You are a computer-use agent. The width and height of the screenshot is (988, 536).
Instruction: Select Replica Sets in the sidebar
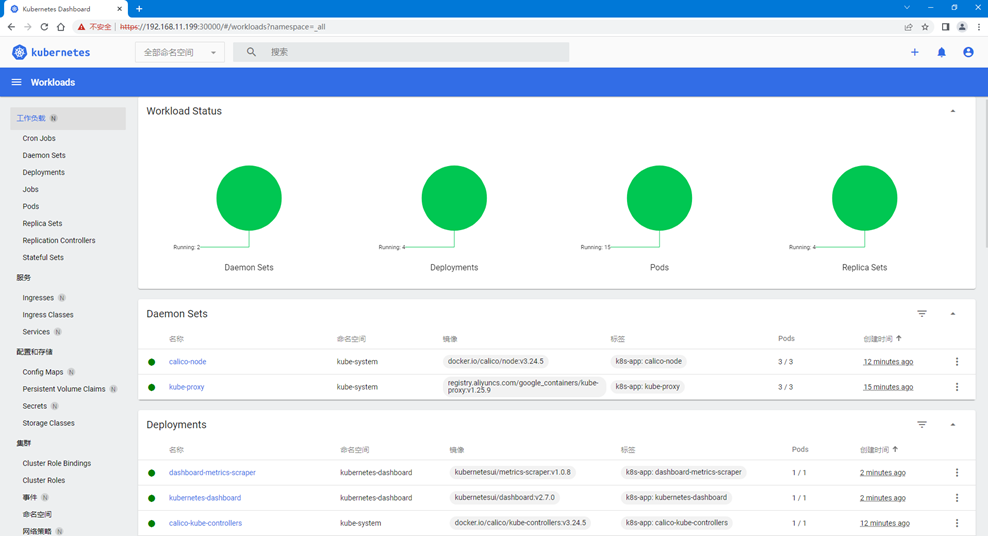coord(42,223)
